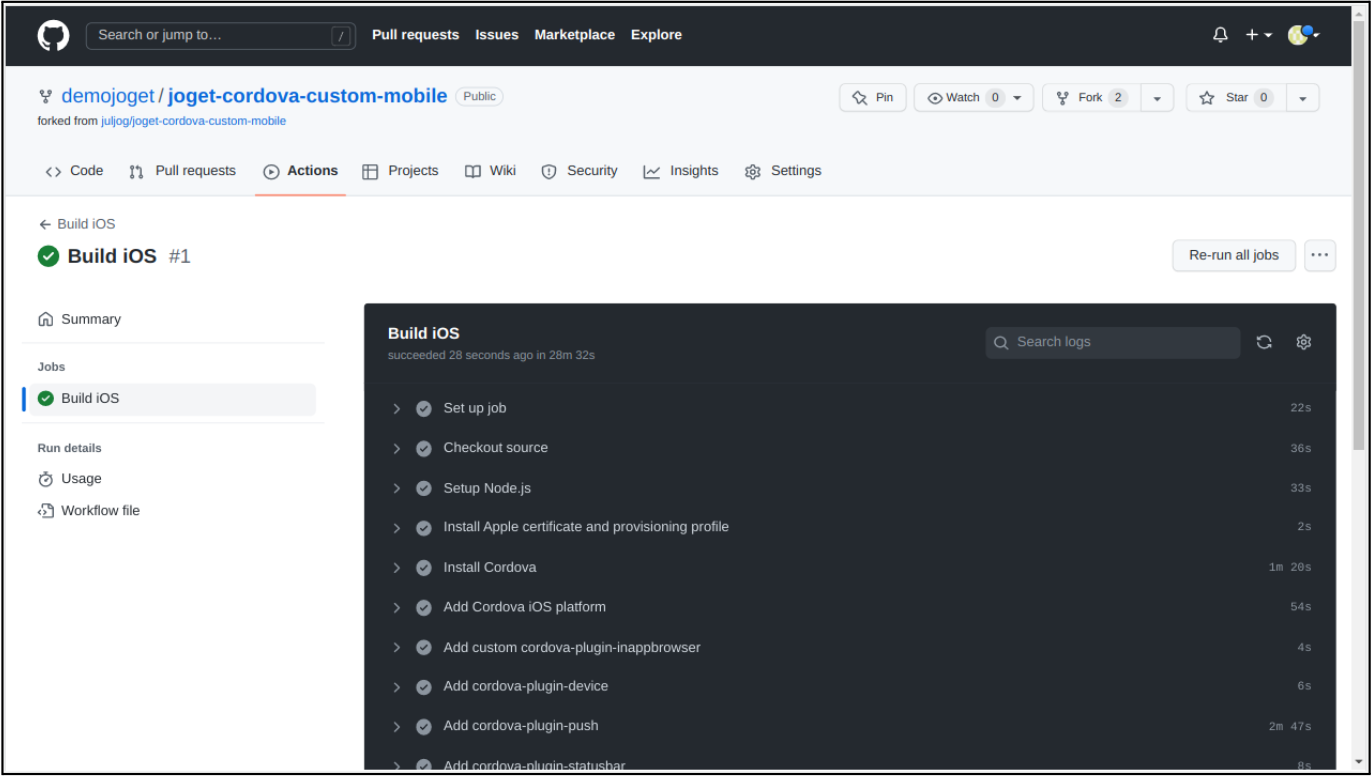Open the plus create-new menu
Screen dimensions: 1371x777
(x=1258, y=35)
